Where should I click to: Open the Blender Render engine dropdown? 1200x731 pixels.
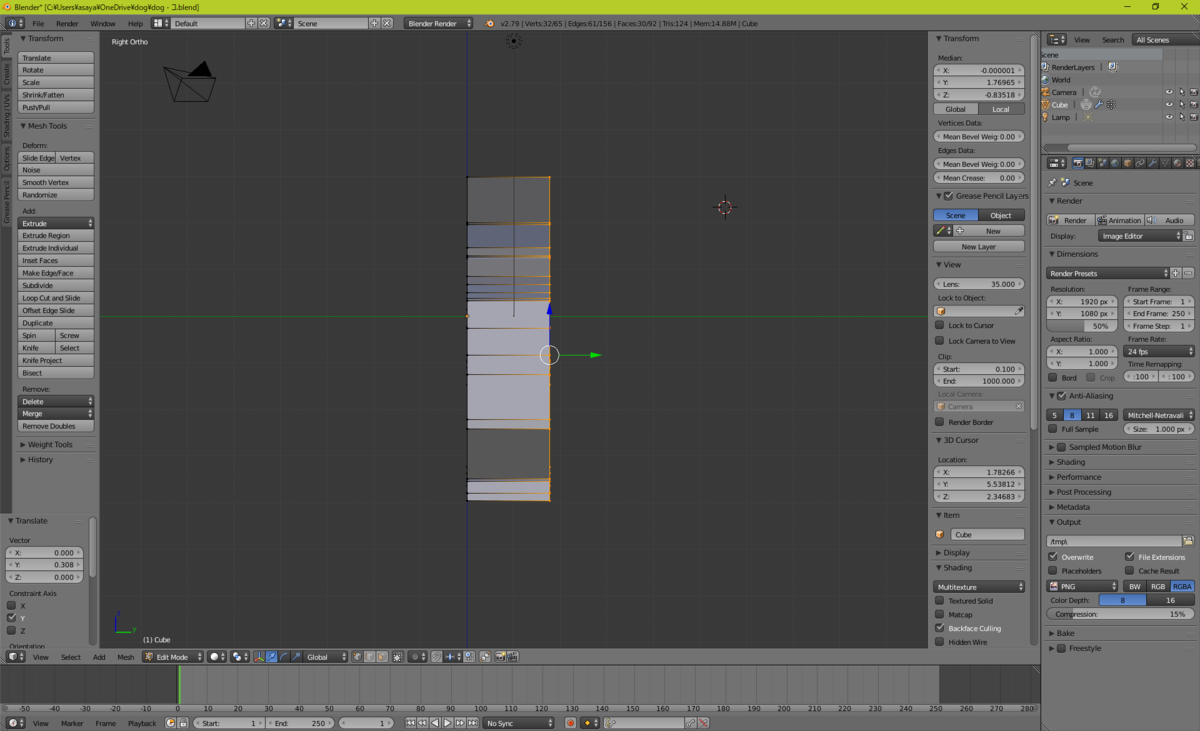tap(439, 23)
